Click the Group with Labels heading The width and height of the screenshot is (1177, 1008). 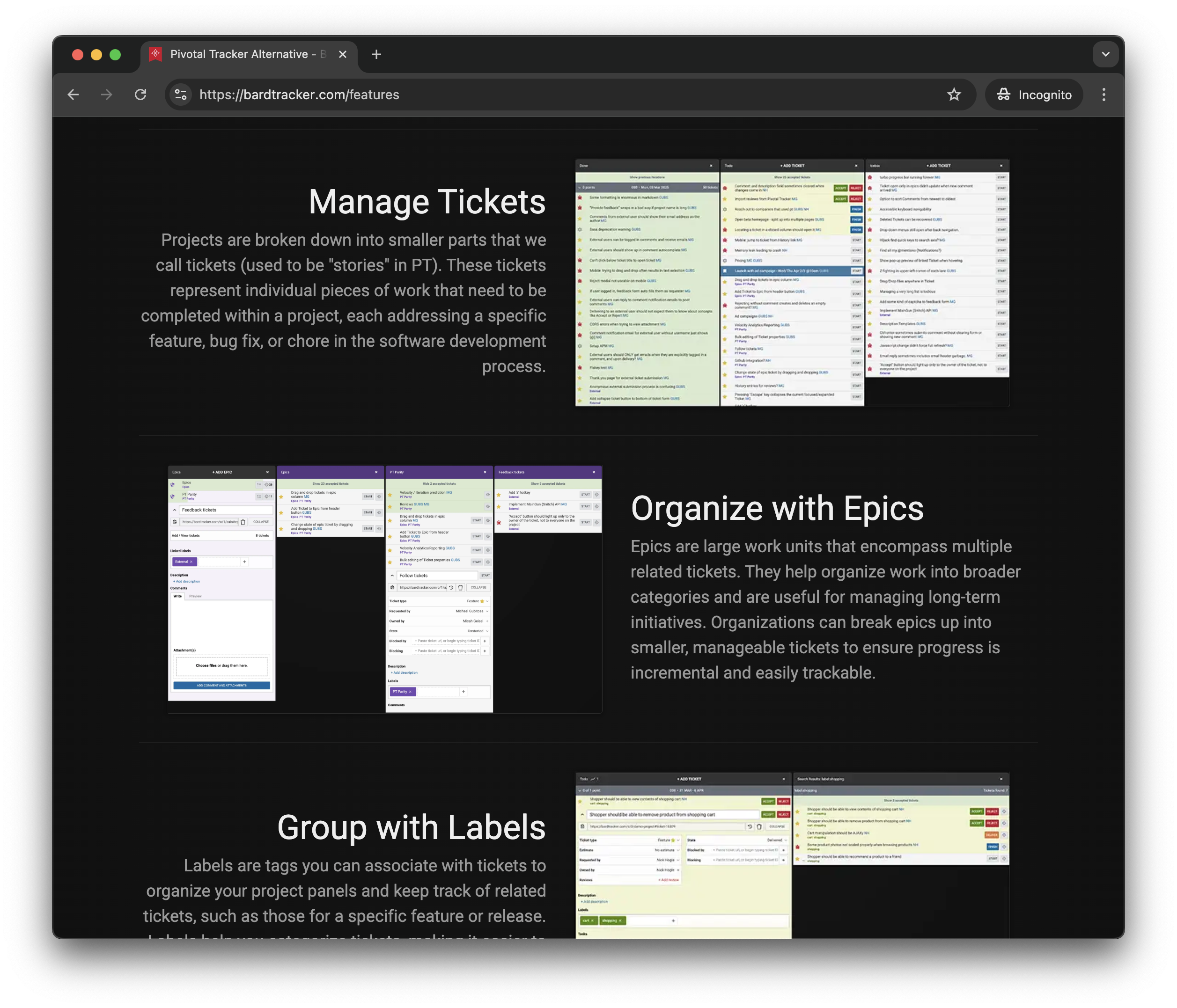(411, 827)
